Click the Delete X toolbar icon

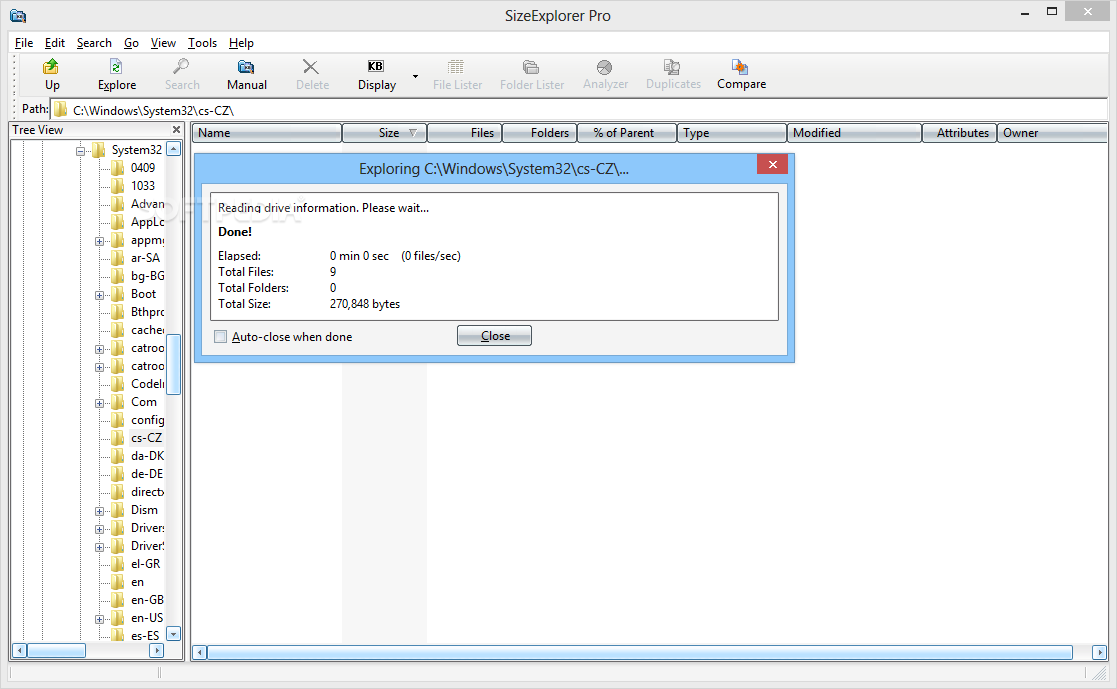pos(311,67)
